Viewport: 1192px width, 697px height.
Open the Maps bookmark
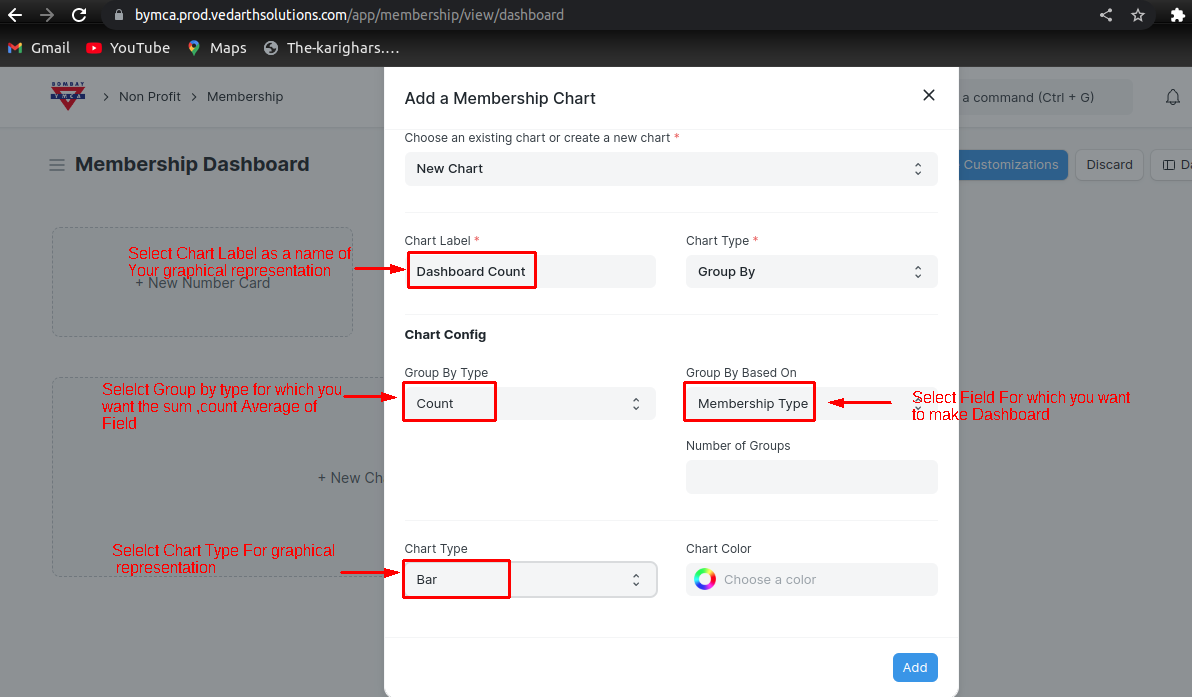(x=216, y=48)
